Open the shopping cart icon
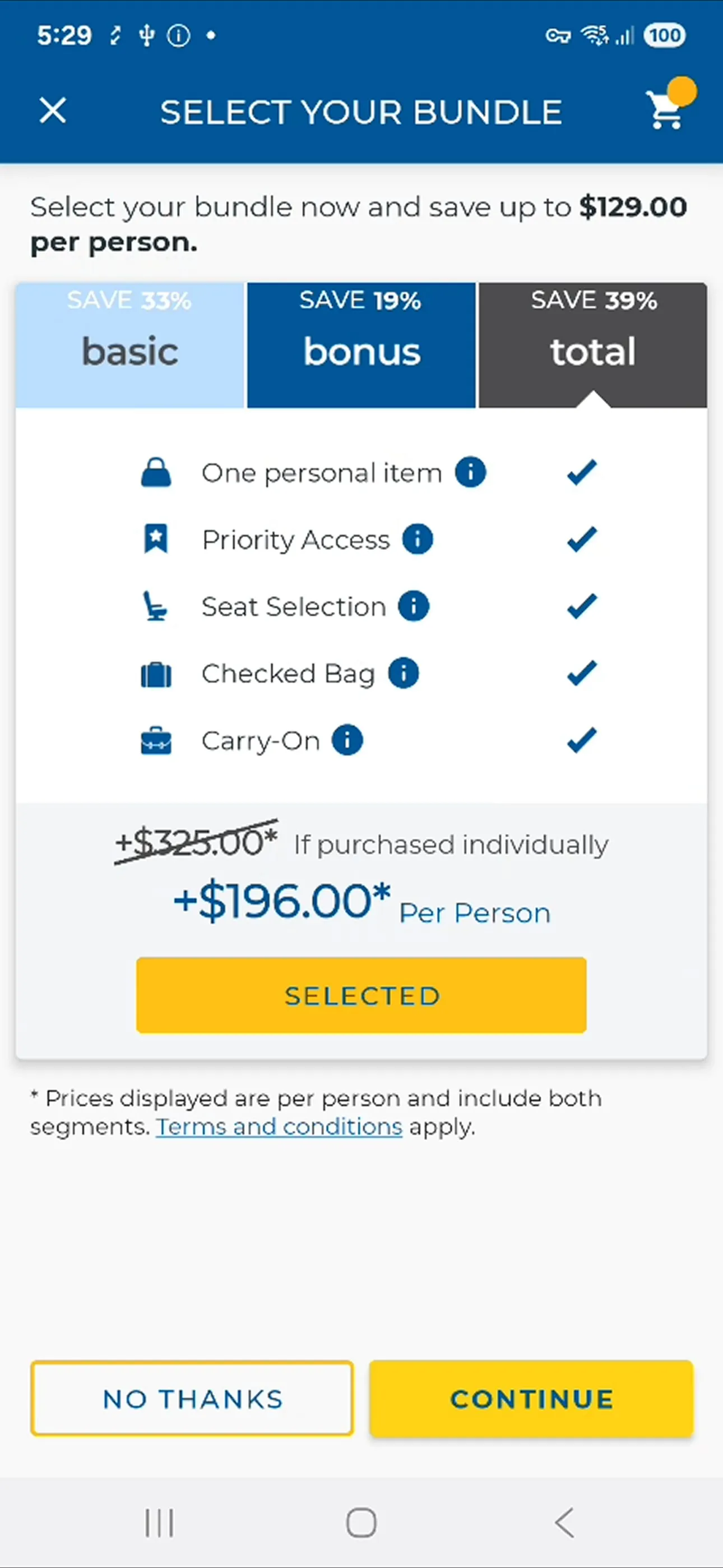Screen dimensions: 723x1568 coord(666,112)
